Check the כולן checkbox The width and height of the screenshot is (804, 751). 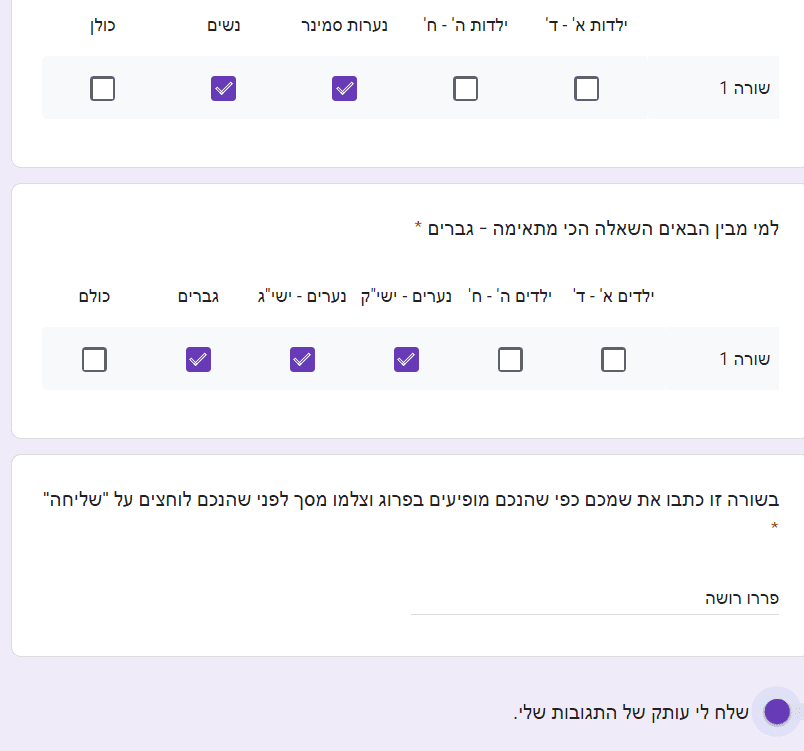point(102,89)
